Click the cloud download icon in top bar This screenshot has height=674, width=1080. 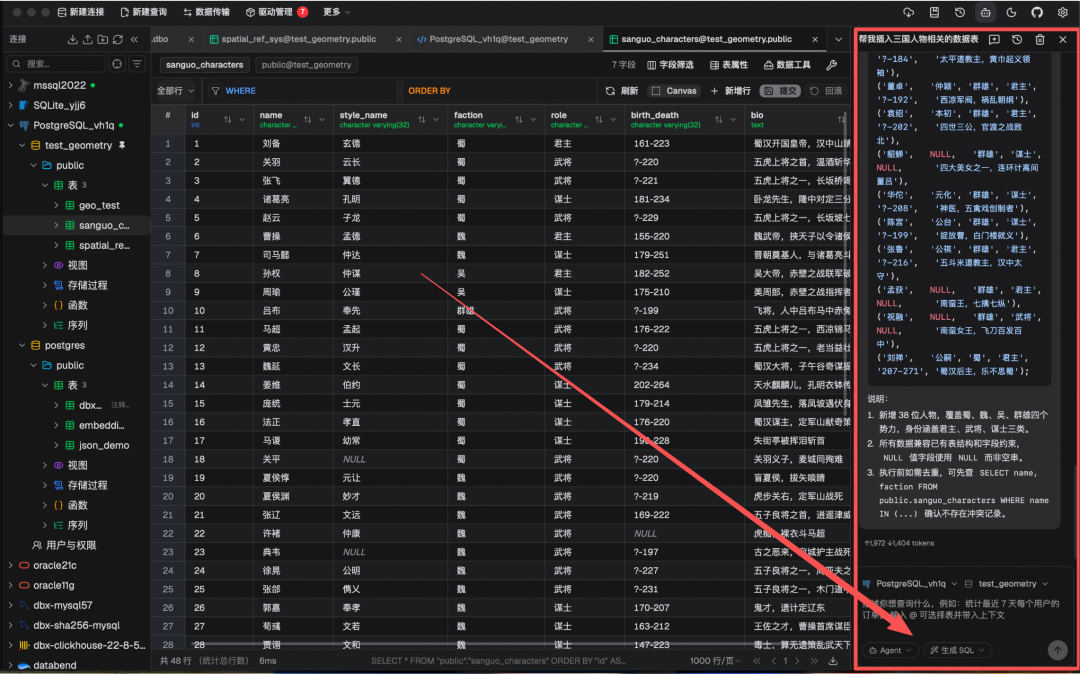pos(908,12)
